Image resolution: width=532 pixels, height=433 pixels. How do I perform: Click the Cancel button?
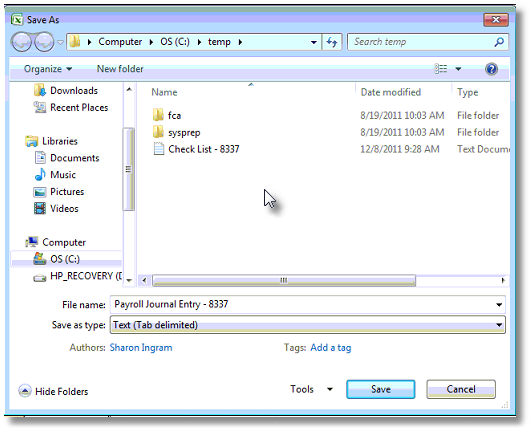click(x=461, y=389)
